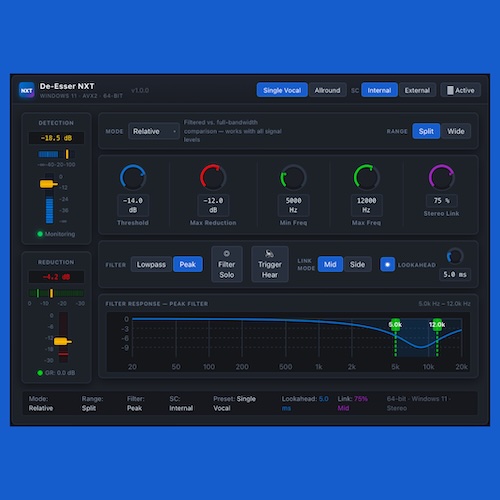500x500 pixels.
Task: Click the 5000 Hz value field
Action: (293, 205)
